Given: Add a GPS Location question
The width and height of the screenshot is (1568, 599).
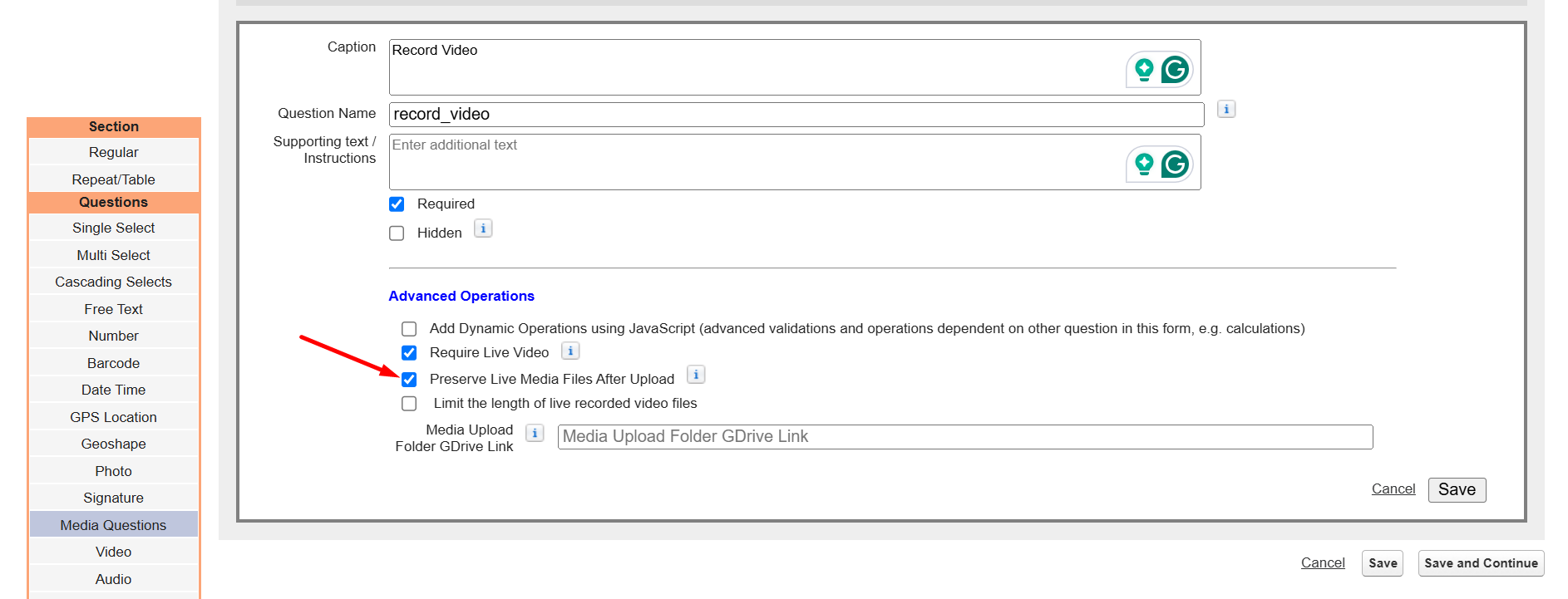Looking at the screenshot, I should click(114, 417).
